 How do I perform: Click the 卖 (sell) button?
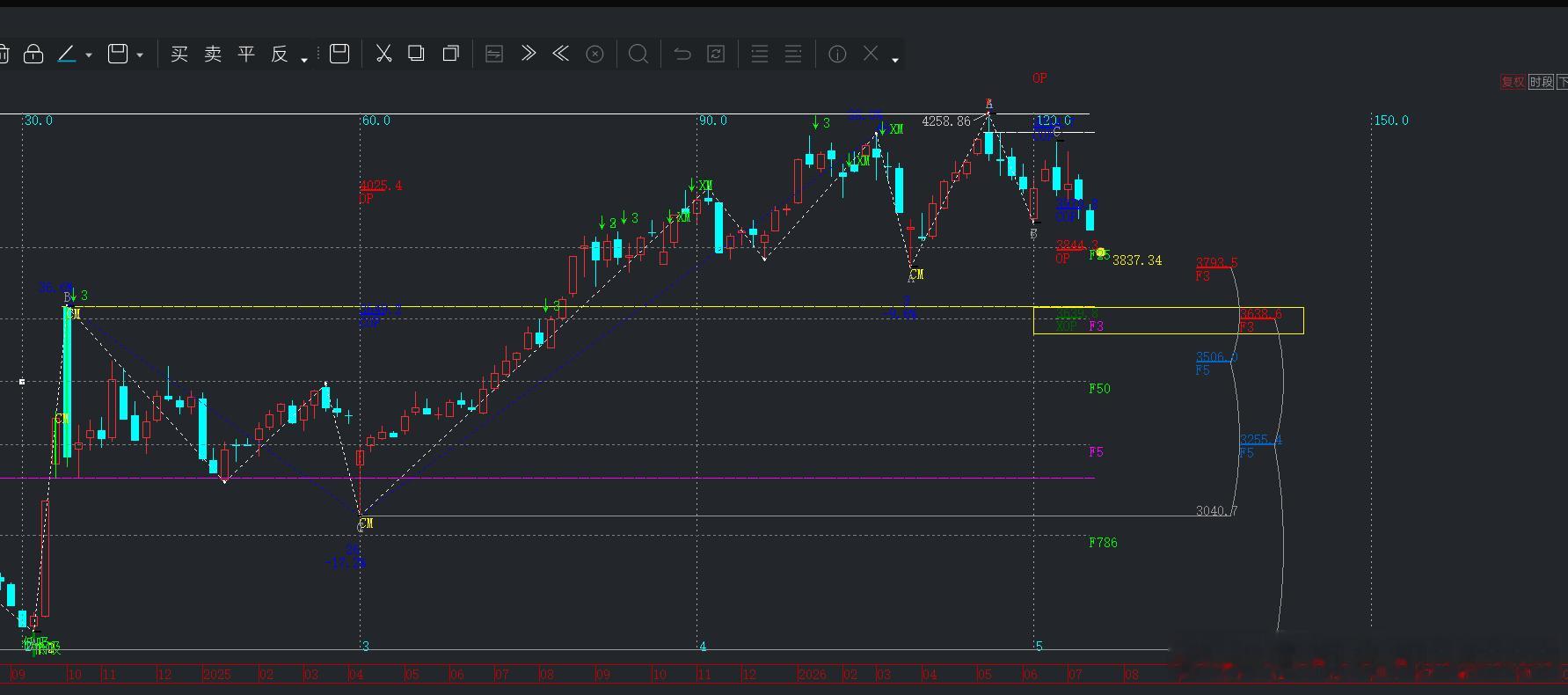(x=213, y=55)
